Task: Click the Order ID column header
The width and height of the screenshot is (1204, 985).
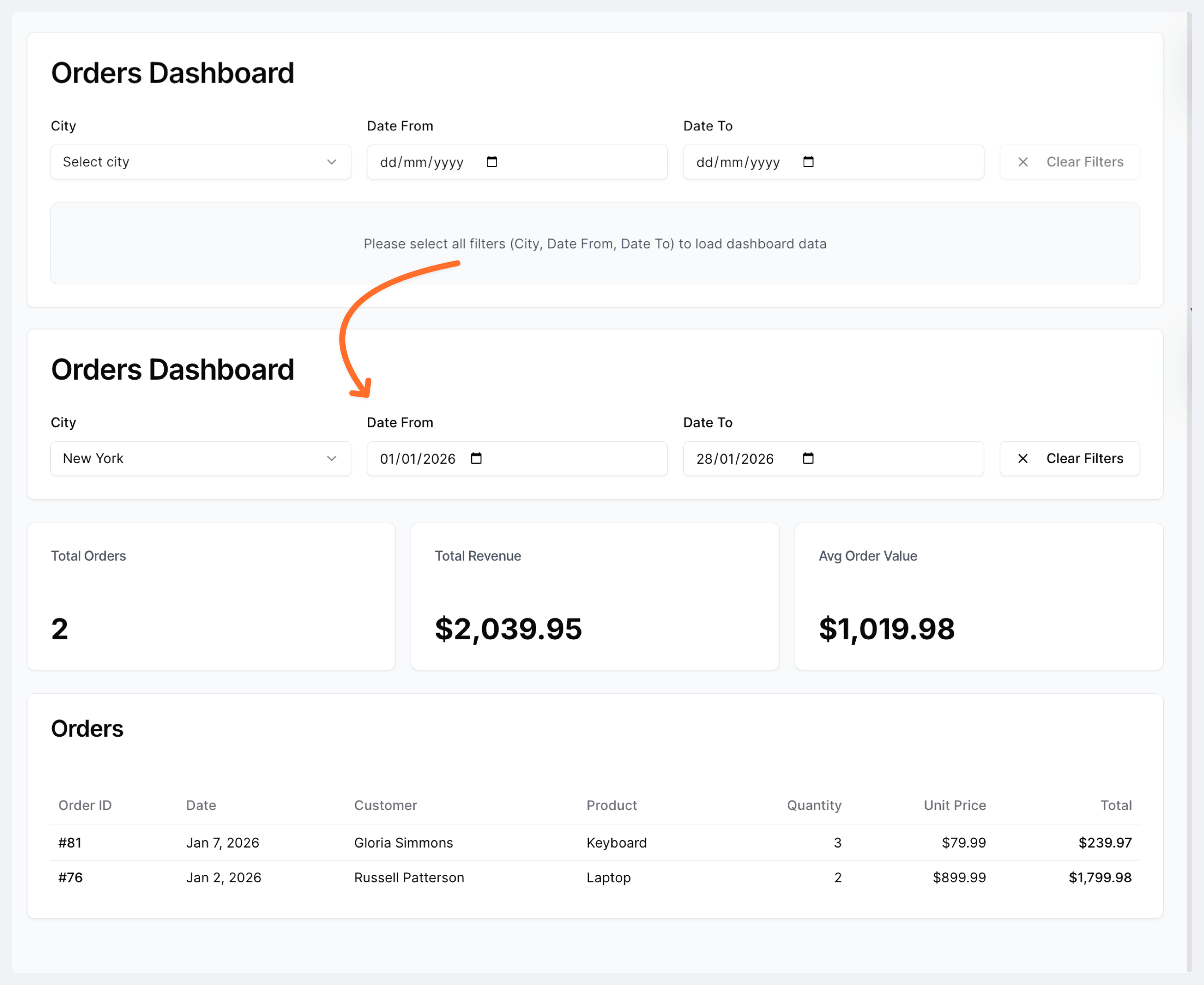Action: pos(85,805)
